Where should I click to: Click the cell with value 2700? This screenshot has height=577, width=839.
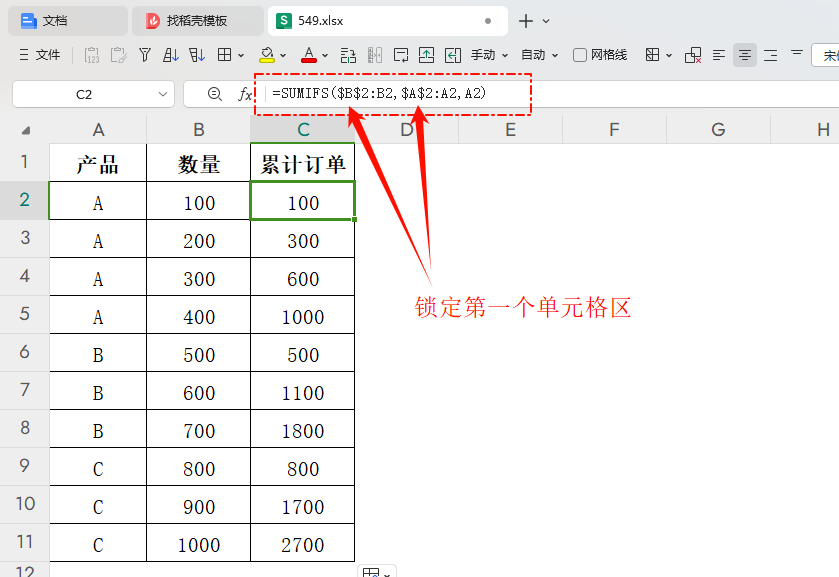pyautogui.click(x=303, y=543)
